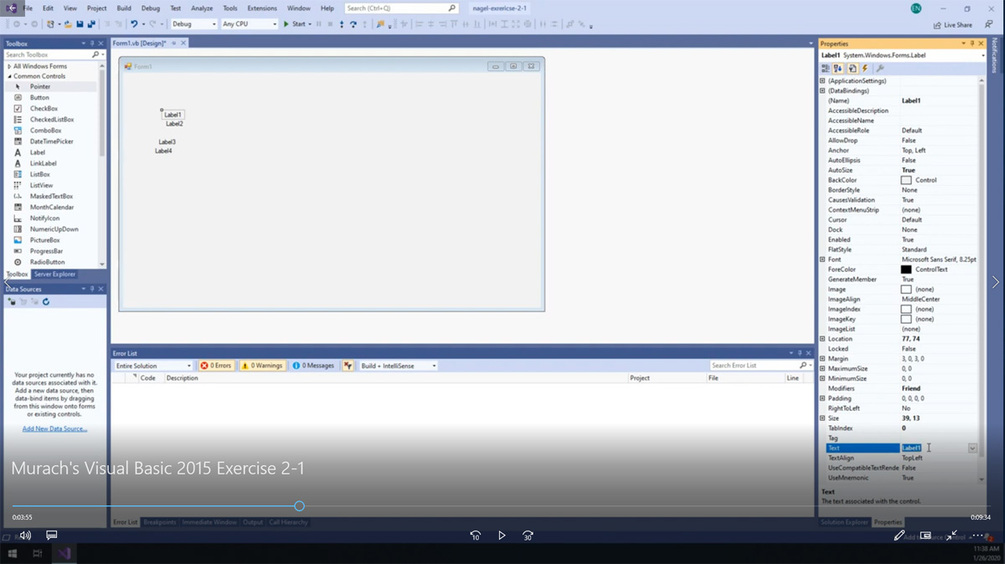
Task: Pick the Label control in Toolbox
Action: point(37,152)
